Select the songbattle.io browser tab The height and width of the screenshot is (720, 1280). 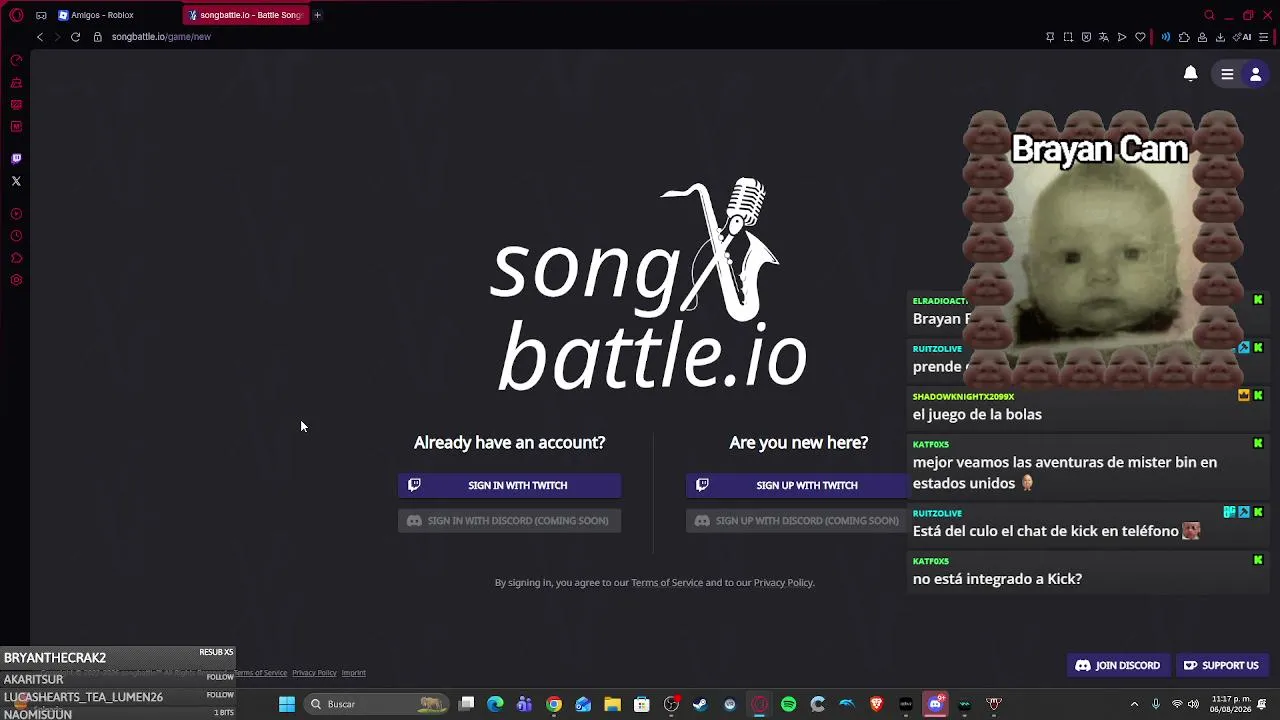coord(246,15)
